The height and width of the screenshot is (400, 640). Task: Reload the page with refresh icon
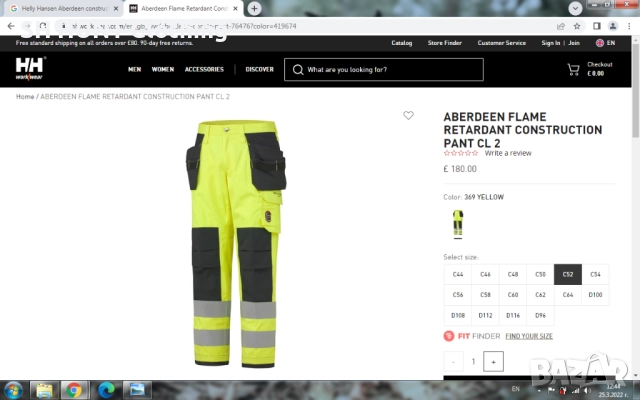pos(43,26)
